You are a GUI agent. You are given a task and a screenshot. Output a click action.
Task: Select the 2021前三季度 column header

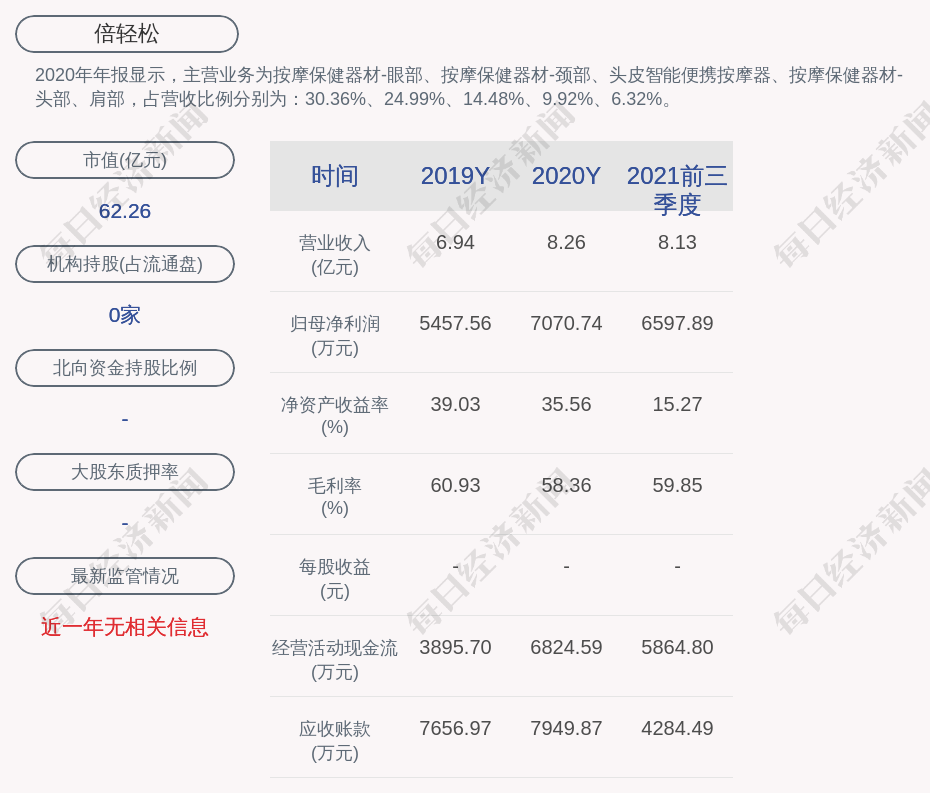coord(677,190)
